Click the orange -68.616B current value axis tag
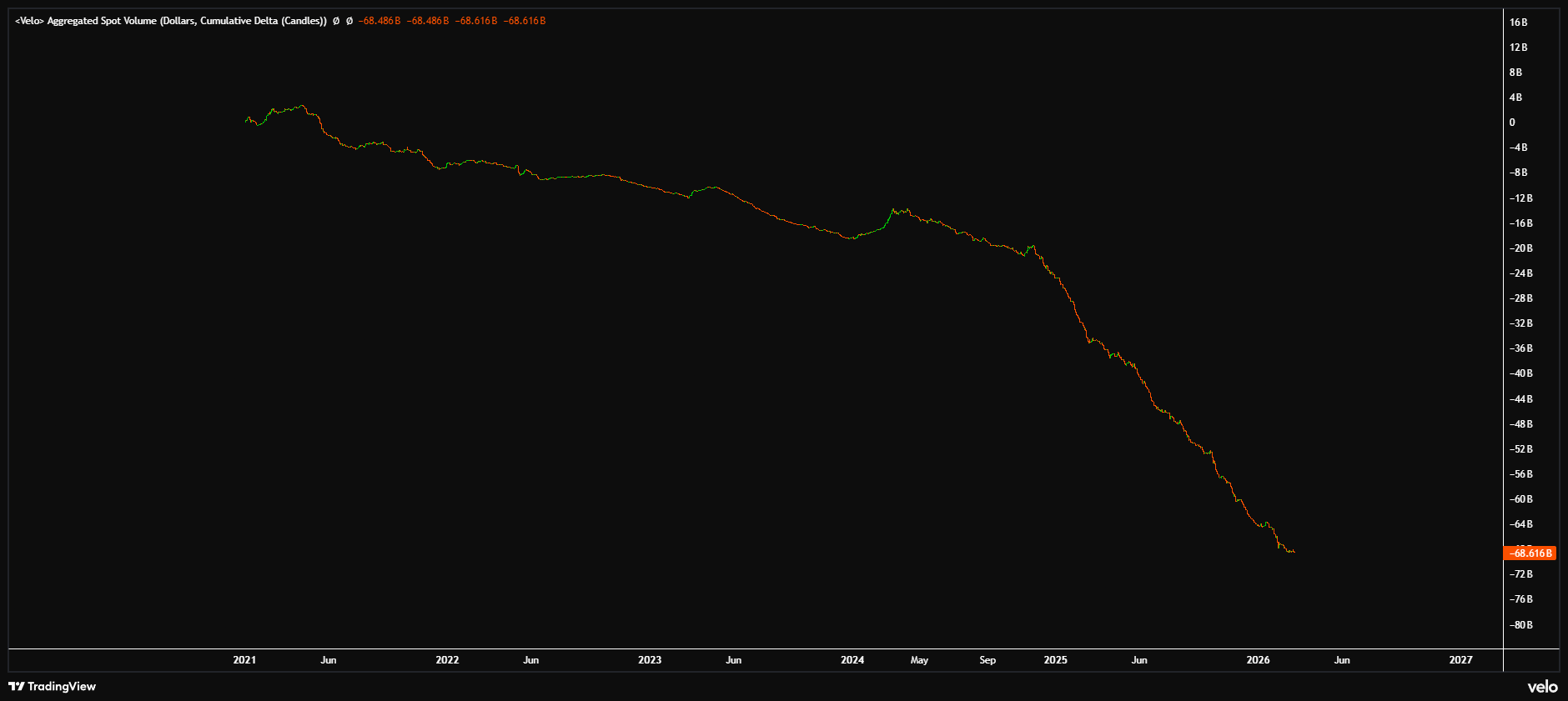The height and width of the screenshot is (701, 1568). click(1530, 553)
